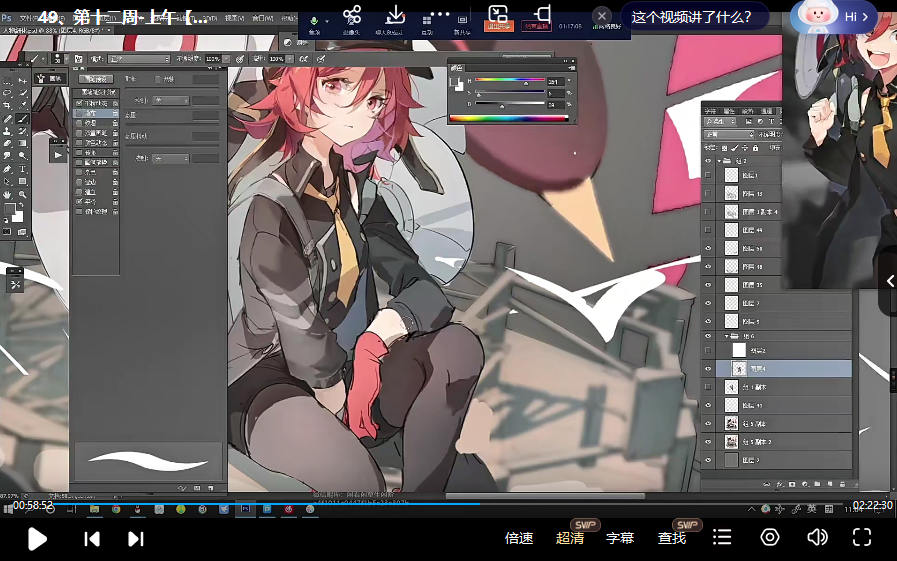Screen dimensions: 897x561
Task: Toggle visibility of the bottom layer
Action: (x=708, y=460)
